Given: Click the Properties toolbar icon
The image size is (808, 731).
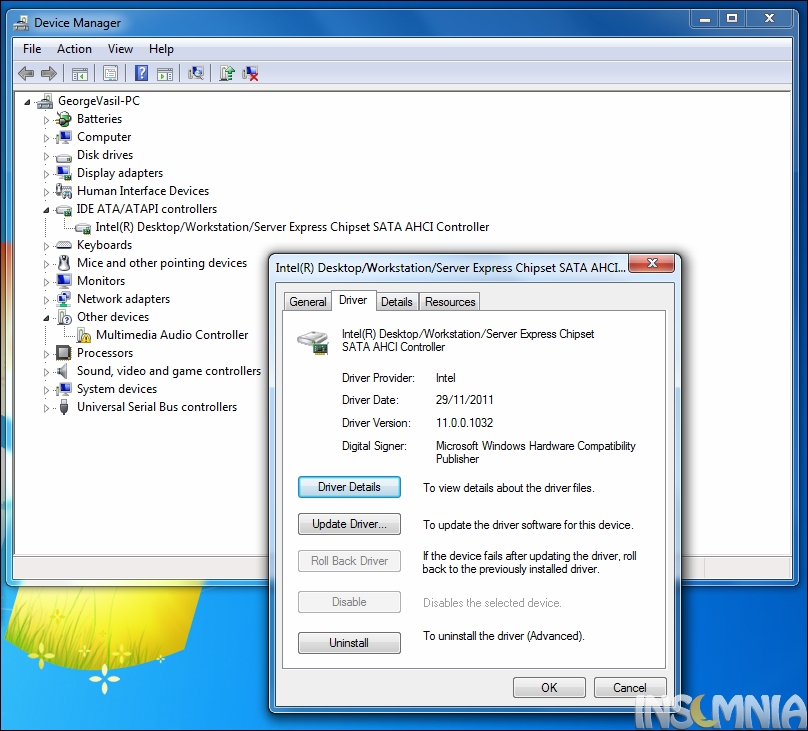Looking at the screenshot, I should point(110,74).
